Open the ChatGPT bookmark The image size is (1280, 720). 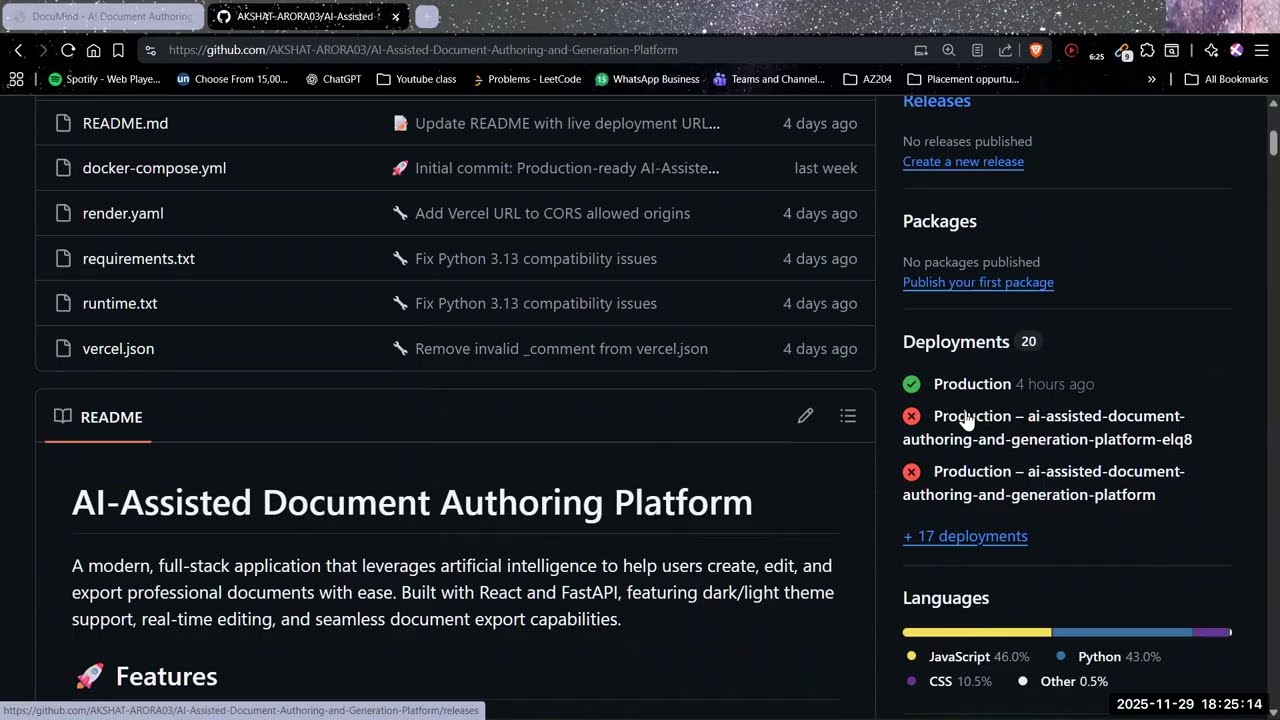[x=333, y=79]
